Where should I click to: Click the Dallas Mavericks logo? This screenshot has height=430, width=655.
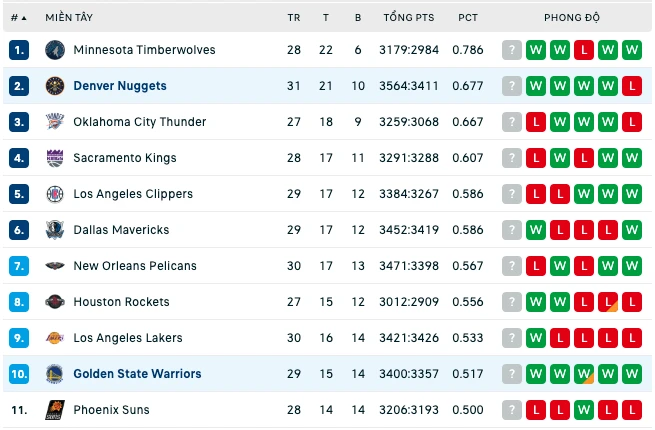55,230
